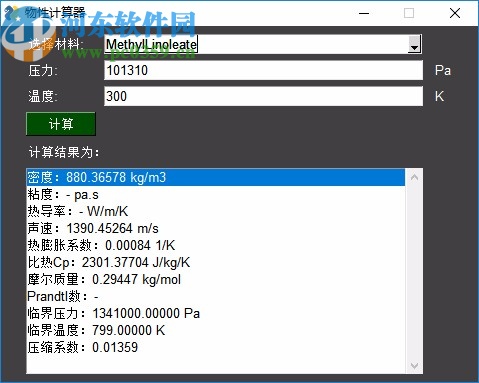479x383 pixels.
Task: Select the 摩尔质量: 0.29447 kg/mol row
Action: click(216, 279)
